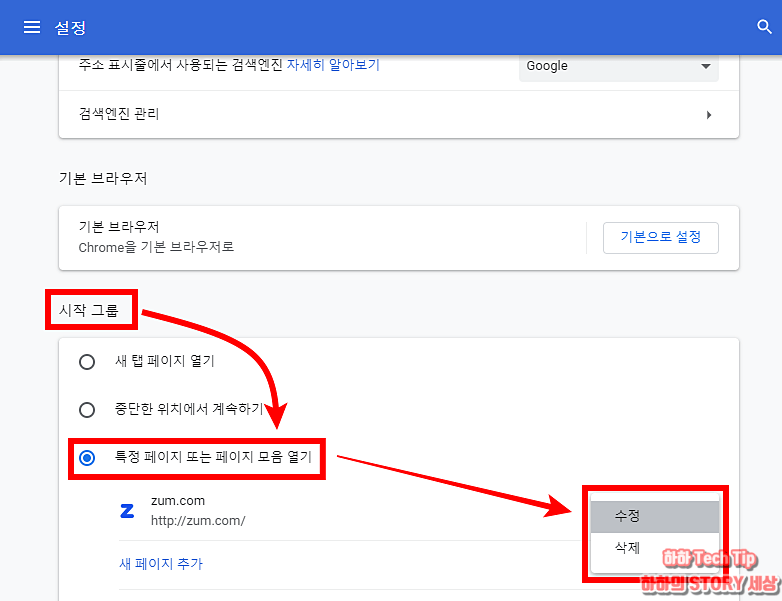Viewport: 782px width, 601px height.
Task: Click the search settings magnifier icon
Action: [x=764, y=27]
